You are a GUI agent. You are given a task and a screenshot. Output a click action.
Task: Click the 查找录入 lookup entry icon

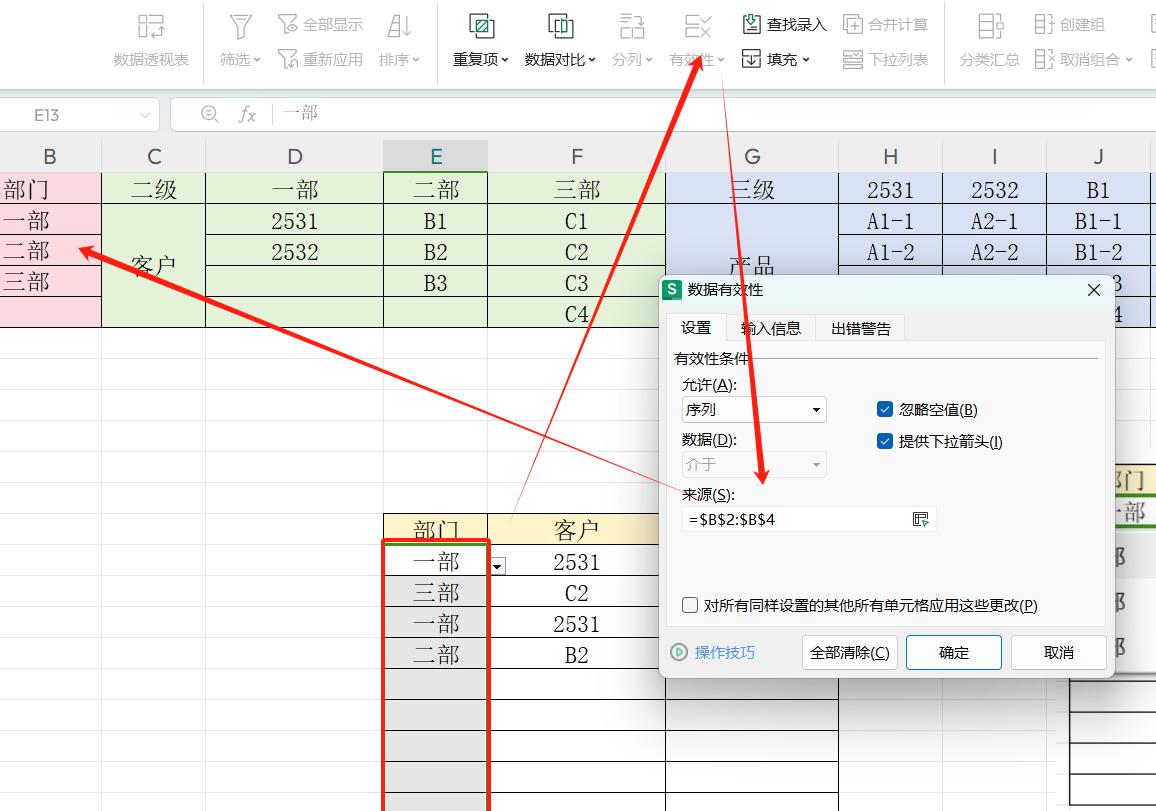click(751, 24)
